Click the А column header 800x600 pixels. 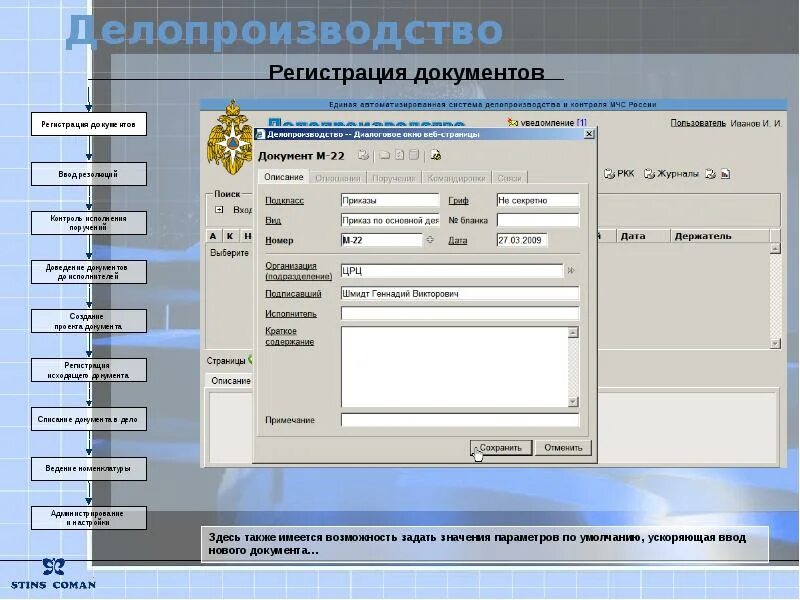pyautogui.click(x=213, y=236)
